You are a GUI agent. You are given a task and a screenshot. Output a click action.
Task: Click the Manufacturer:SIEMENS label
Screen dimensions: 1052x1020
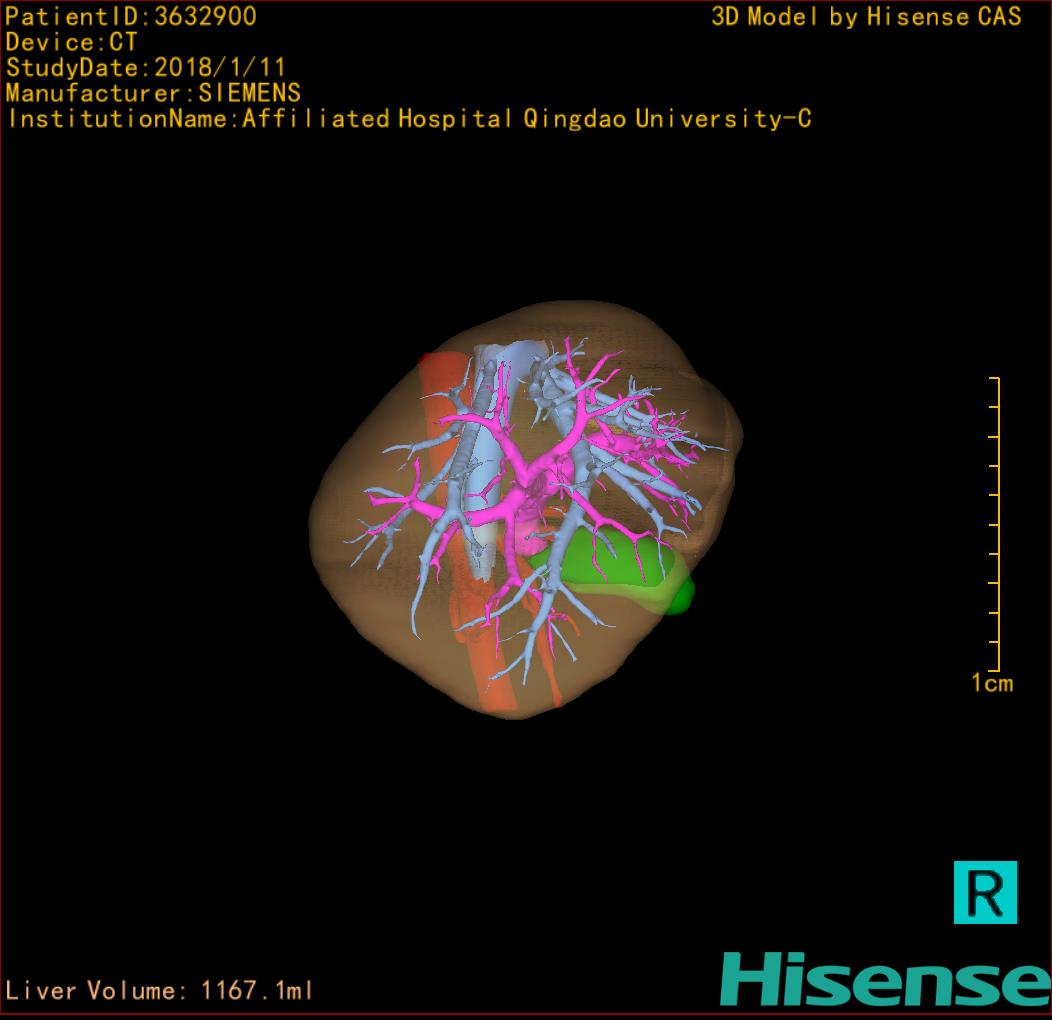[x=153, y=93]
